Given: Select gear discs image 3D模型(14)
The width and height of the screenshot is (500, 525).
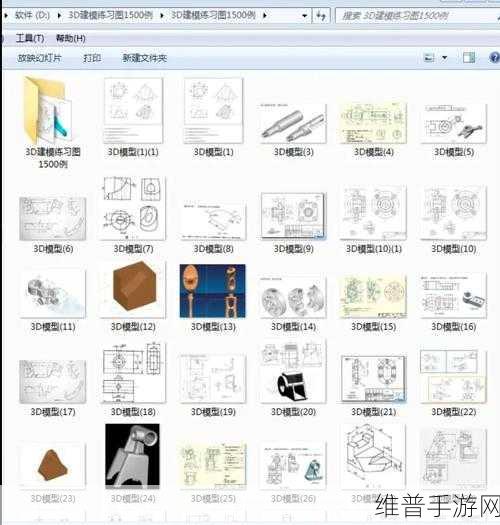Looking at the screenshot, I should [x=293, y=296].
